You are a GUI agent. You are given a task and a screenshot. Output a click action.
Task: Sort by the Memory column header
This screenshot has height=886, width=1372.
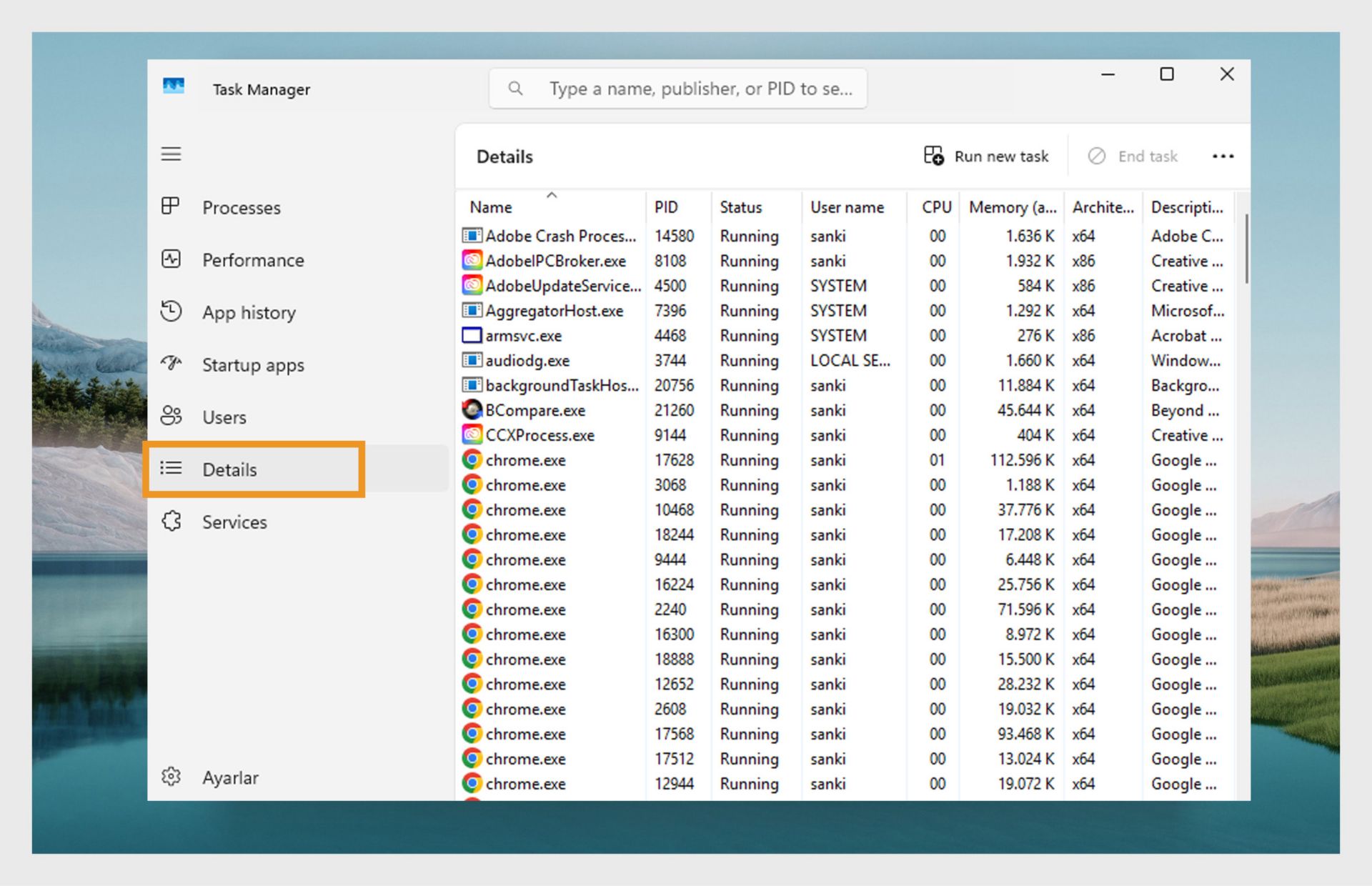[x=1011, y=207]
